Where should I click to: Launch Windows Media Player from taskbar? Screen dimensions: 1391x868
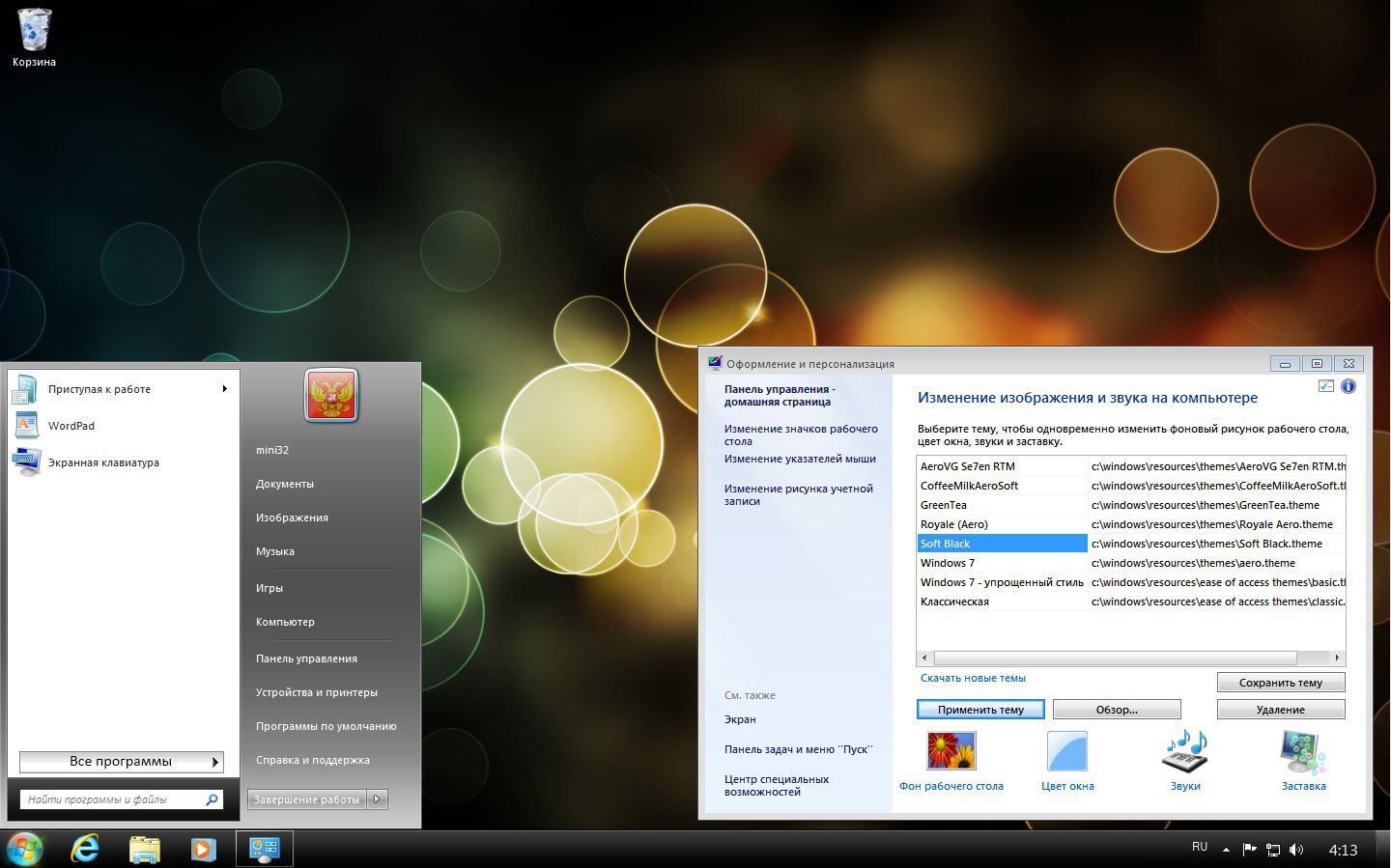[x=203, y=849]
